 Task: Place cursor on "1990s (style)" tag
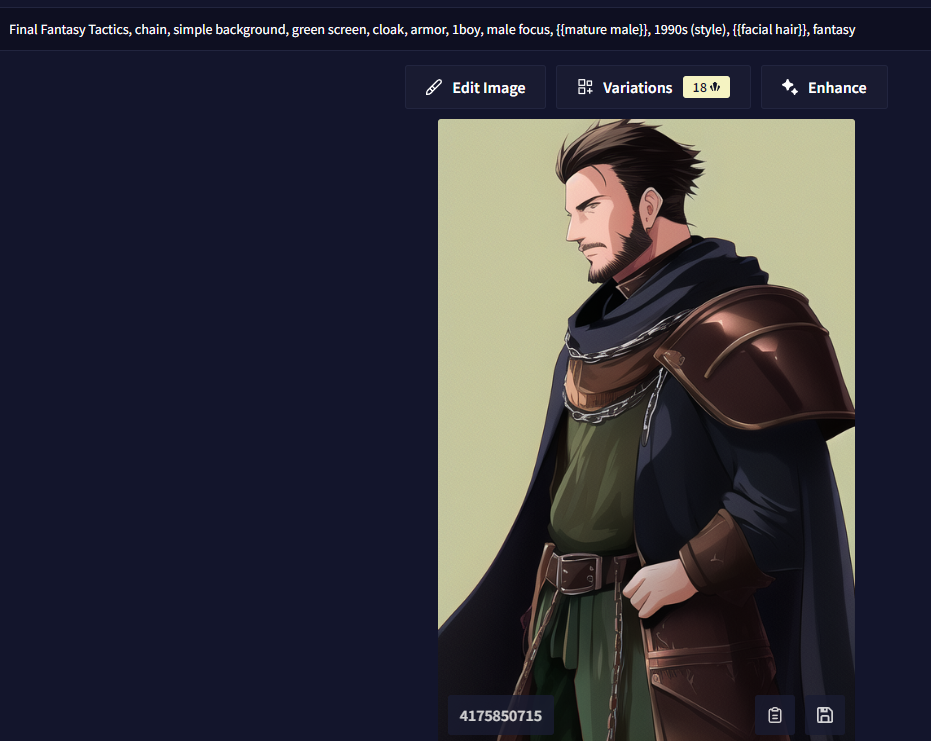tap(691, 30)
